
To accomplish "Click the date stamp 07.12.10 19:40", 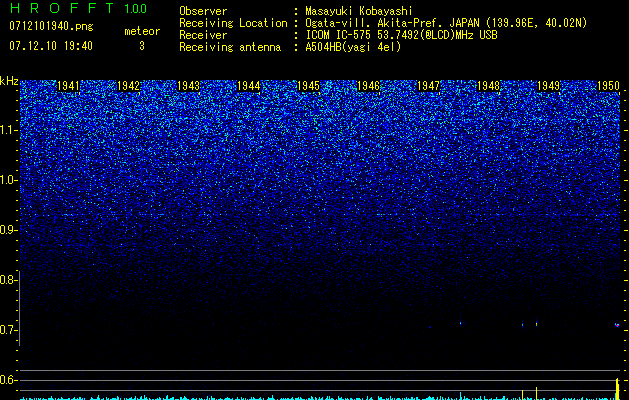I will coord(51,46).
